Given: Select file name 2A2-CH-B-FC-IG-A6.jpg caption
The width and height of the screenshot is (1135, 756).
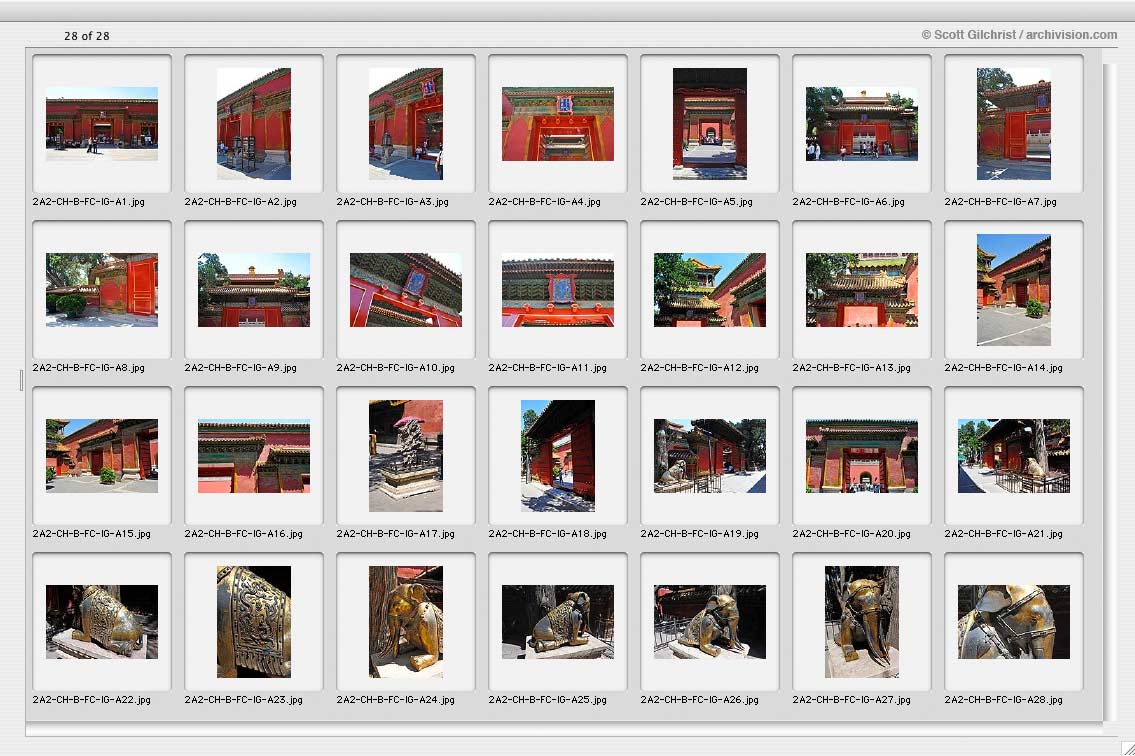Looking at the screenshot, I should coord(848,202).
